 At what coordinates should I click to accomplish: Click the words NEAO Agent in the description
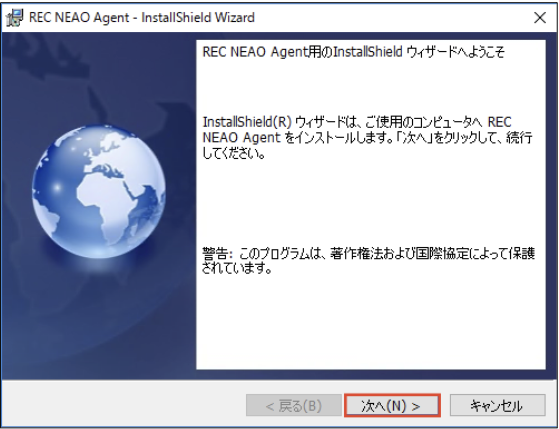242,138
